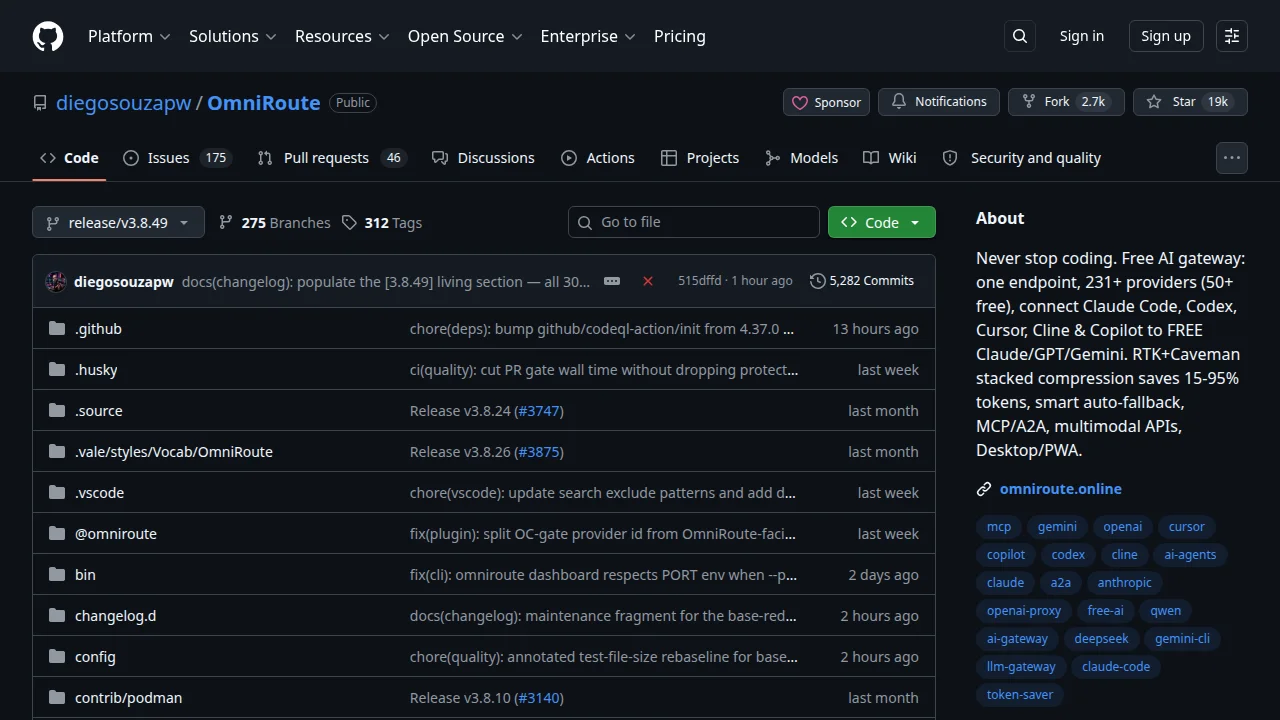The height and width of the screenshot is (720, 1280).
Task: Open the Models tab
Action: (x=801, y=158)
